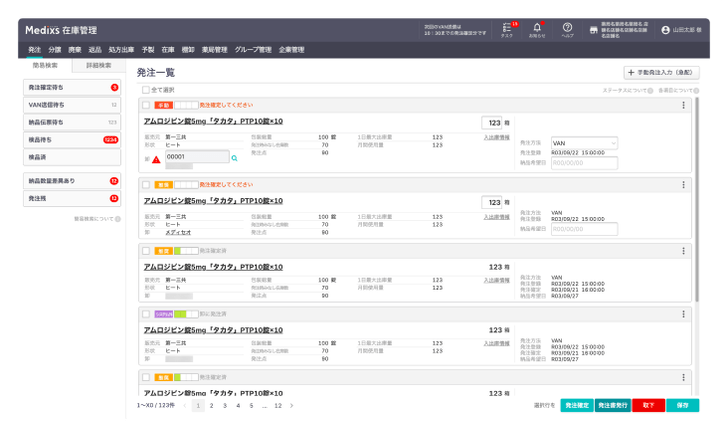The height and width of the screenshot is (438, 728).
Task: Check the purple-tagged order row checkbox
Action: (146, 314)
